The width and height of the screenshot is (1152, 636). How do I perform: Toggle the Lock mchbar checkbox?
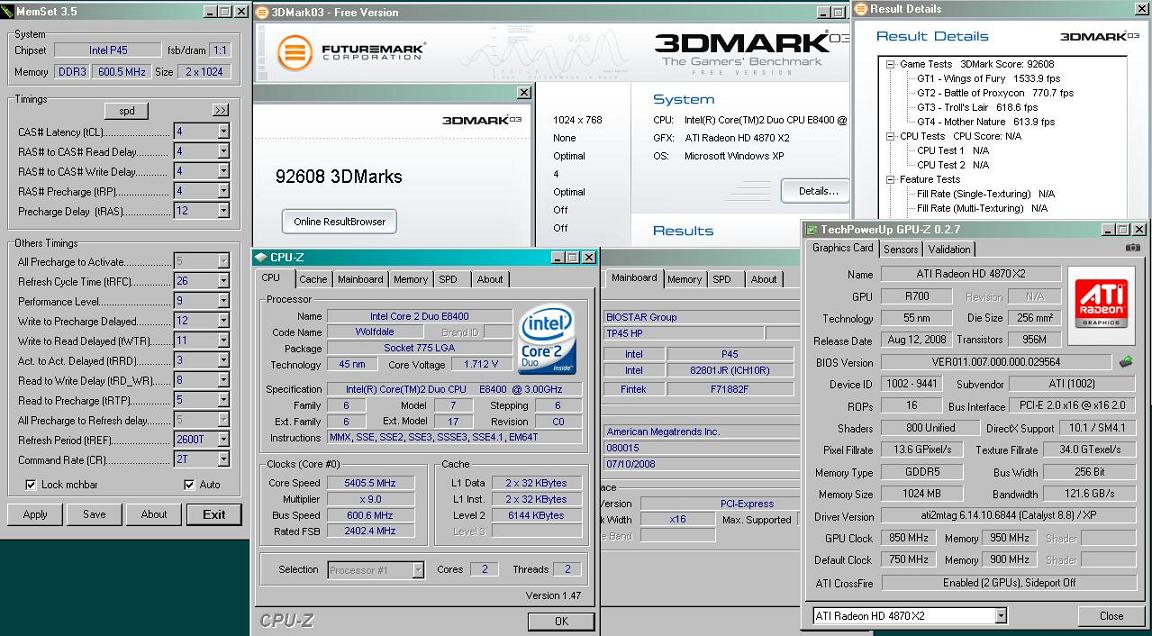tap(30, 485)
